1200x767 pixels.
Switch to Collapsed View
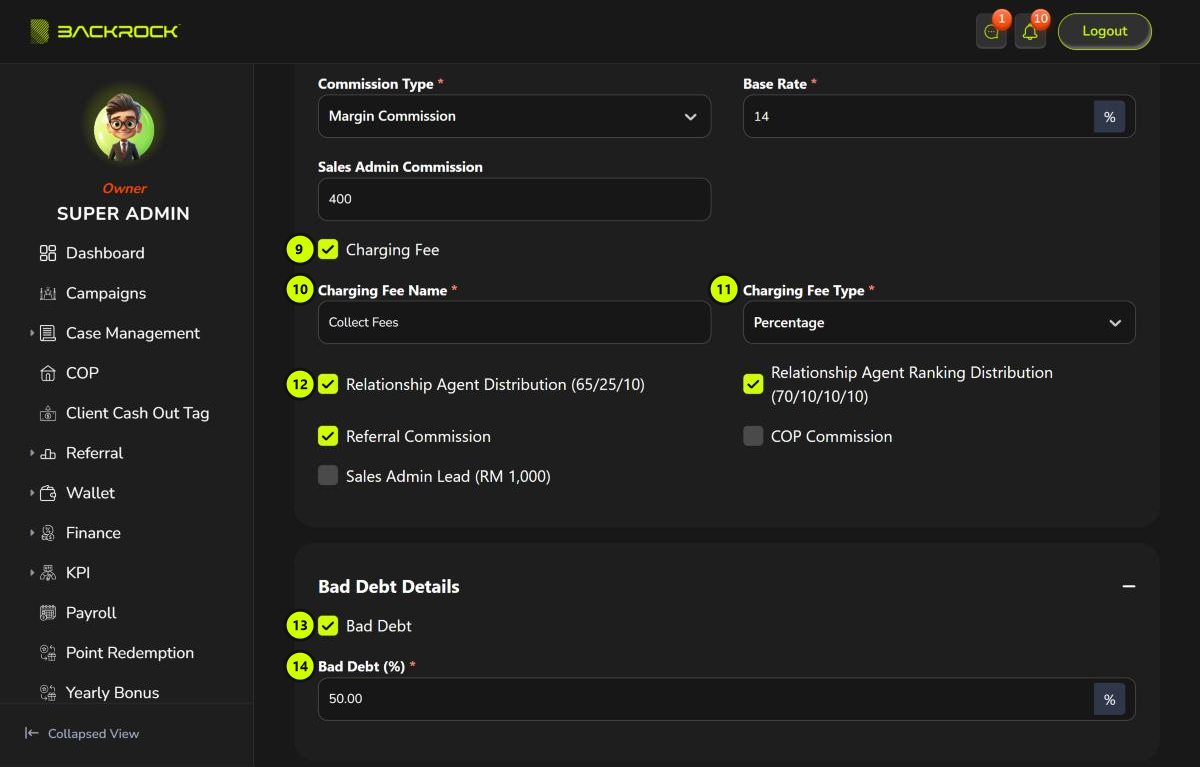pos(93,733)
